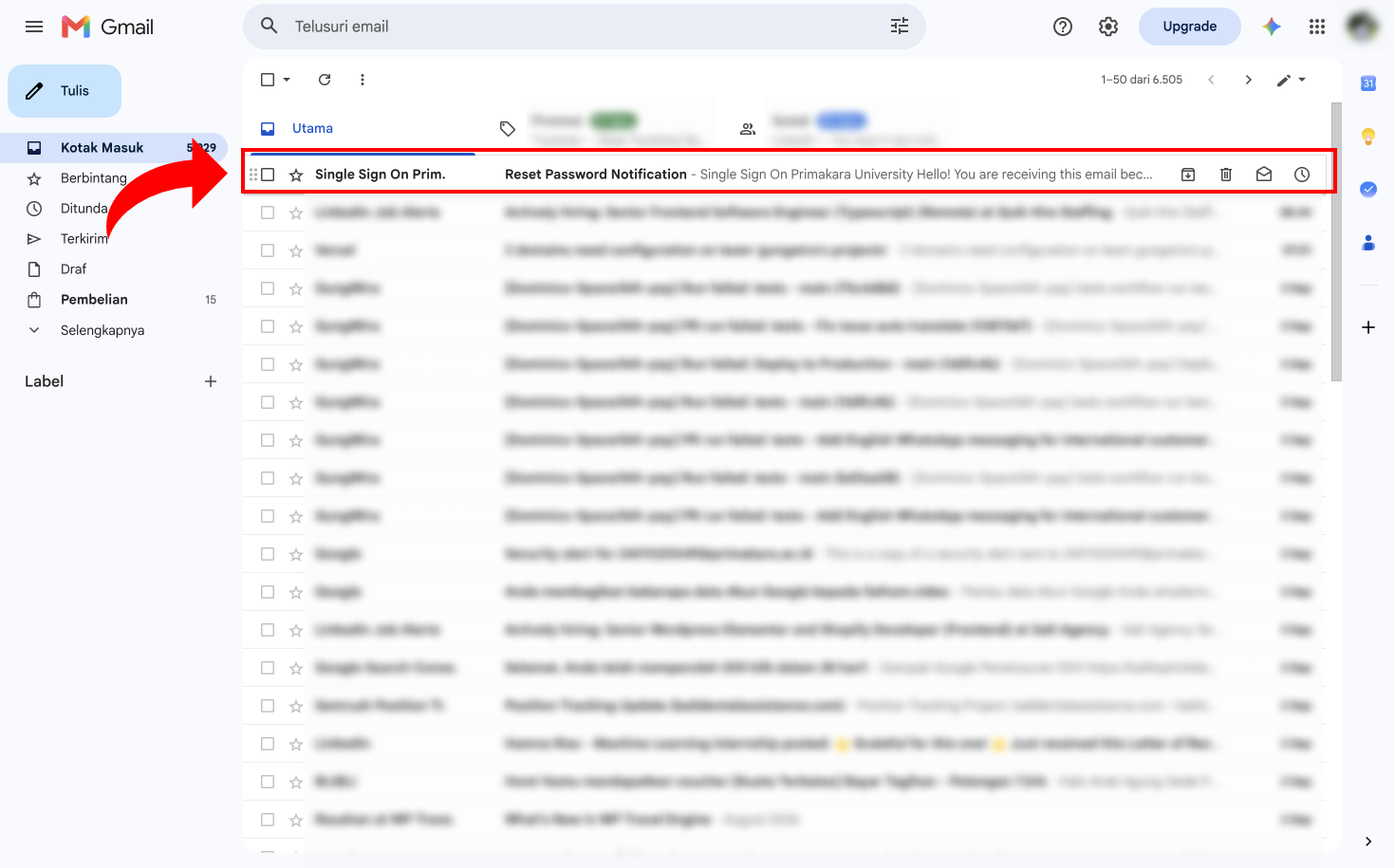
Task: Switch to the Utama tab
Action: click(363, 128)
